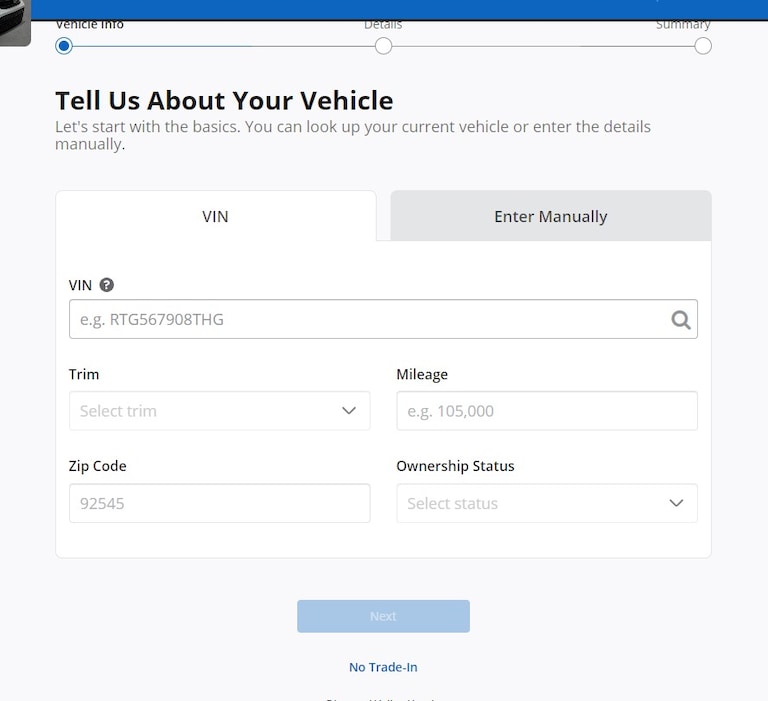
Task: Click the VIN help question mark icon
Action: pyautogui.click(x=107, y=285)
